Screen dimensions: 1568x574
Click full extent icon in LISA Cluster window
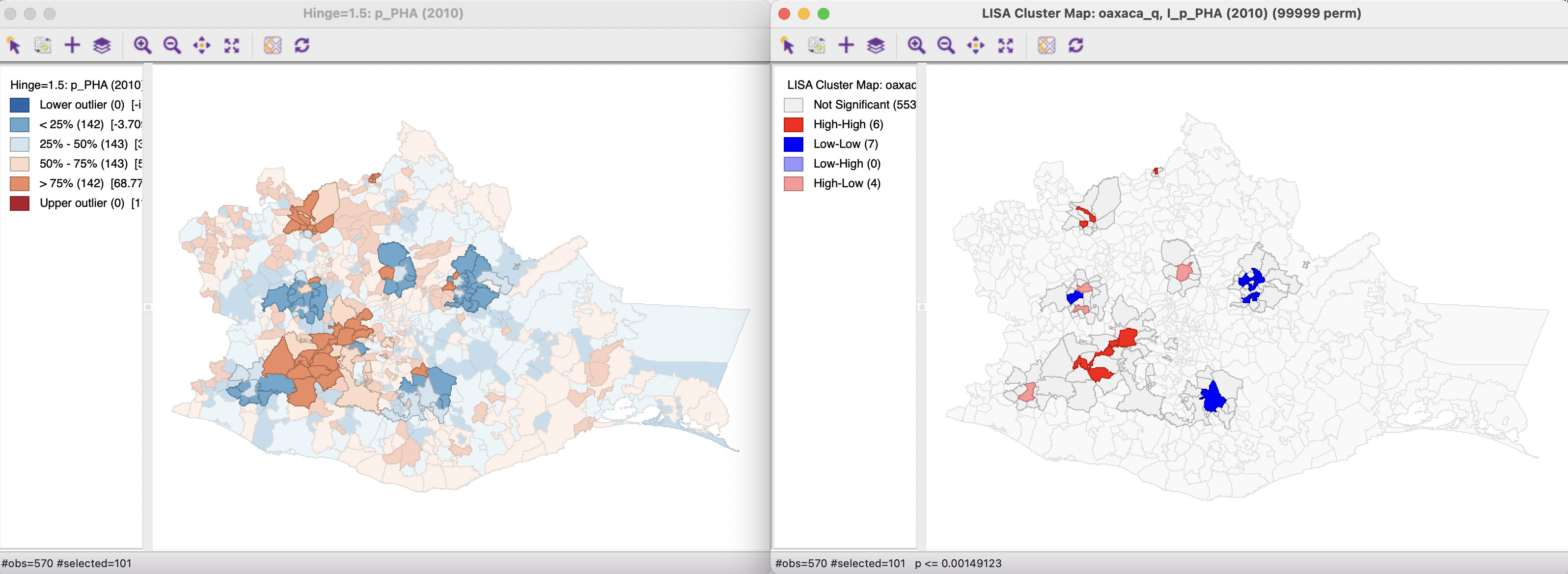[1006, 46]
